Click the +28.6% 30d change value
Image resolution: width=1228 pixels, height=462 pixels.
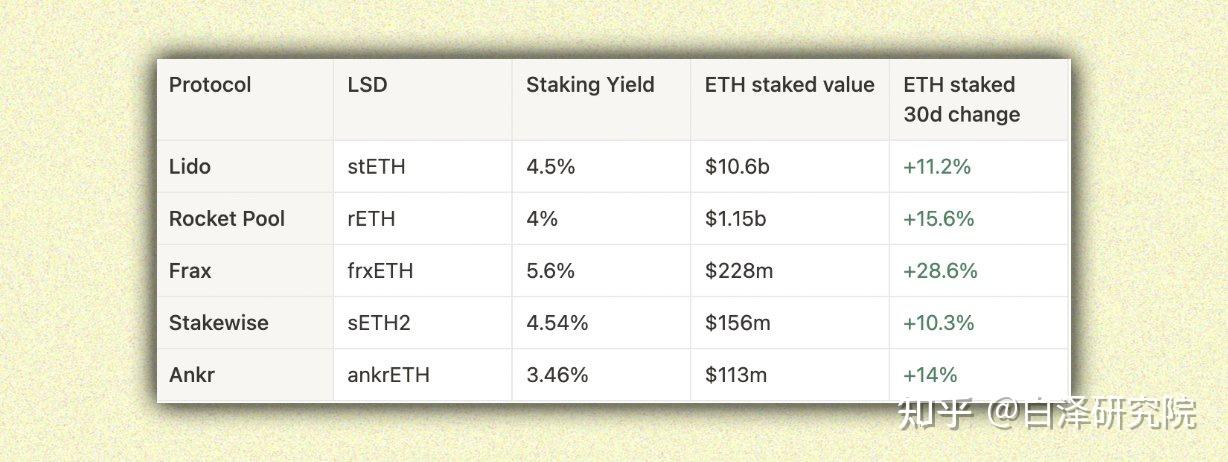pyautogui.click(x=940, y=271)
